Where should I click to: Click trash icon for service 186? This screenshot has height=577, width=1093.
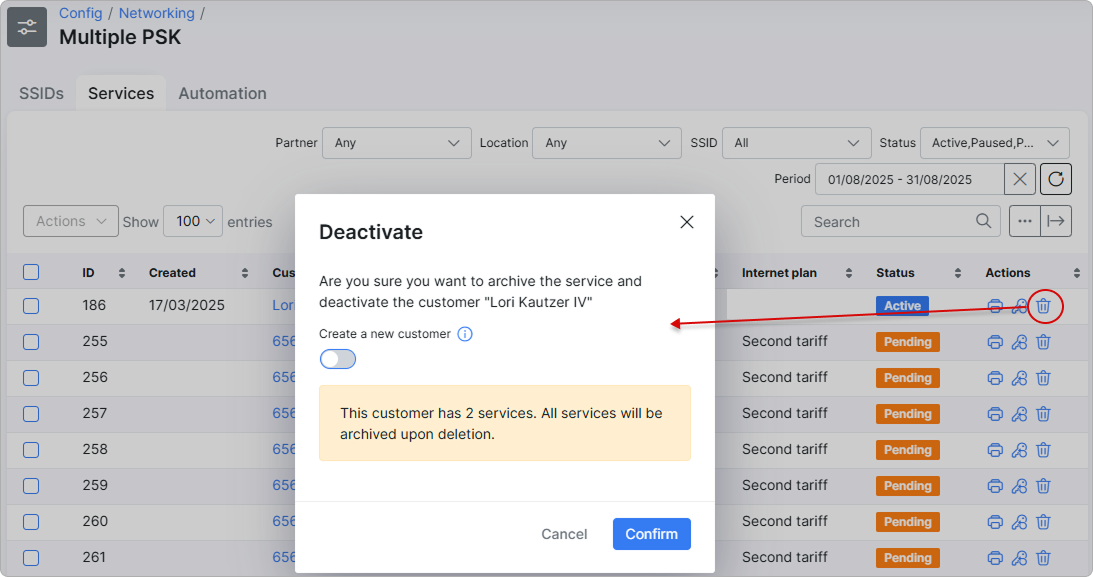(1043, 306)
